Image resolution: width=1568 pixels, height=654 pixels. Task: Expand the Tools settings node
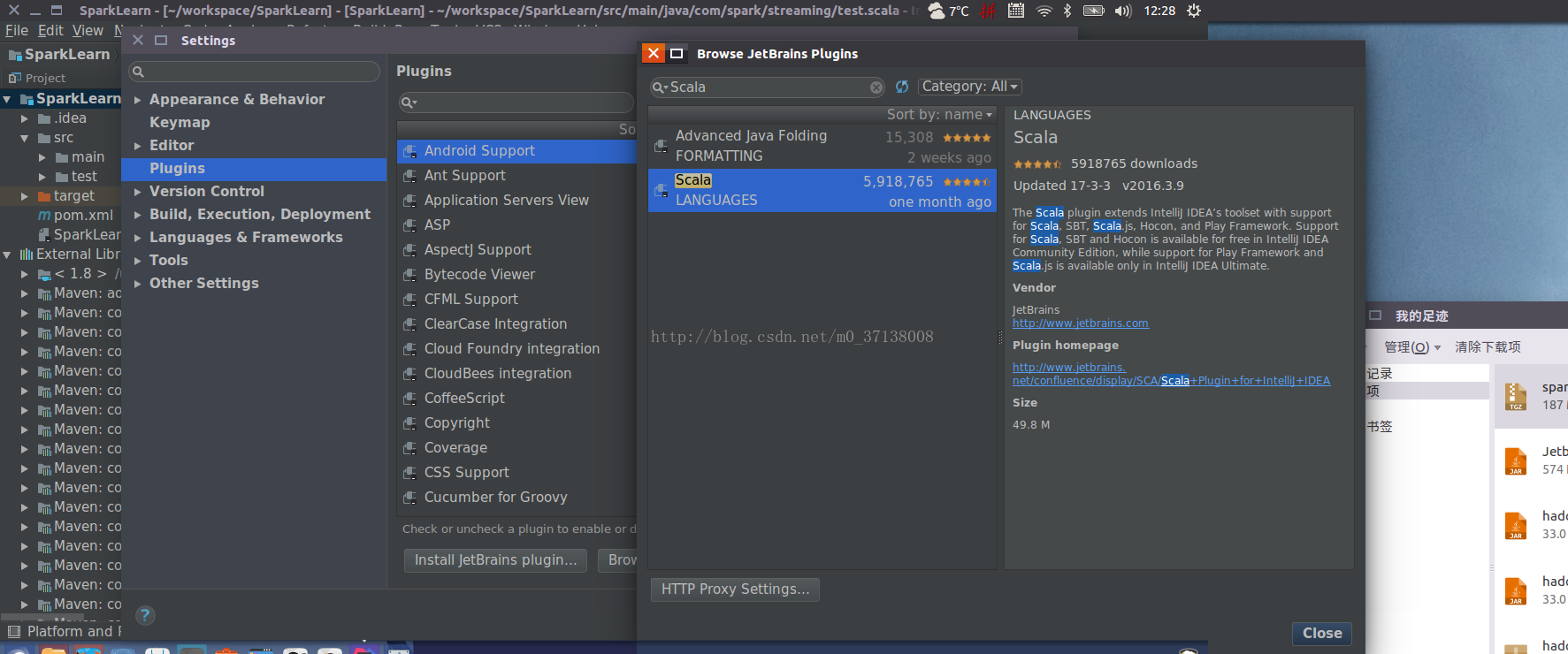pyautogui.click(x=138, y=261)
